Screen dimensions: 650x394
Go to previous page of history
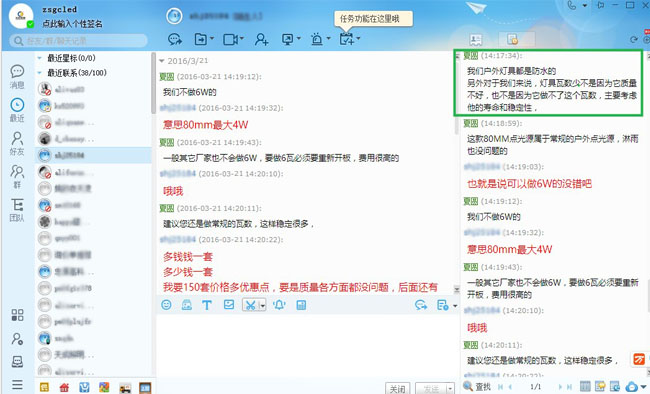click(510, 387)
